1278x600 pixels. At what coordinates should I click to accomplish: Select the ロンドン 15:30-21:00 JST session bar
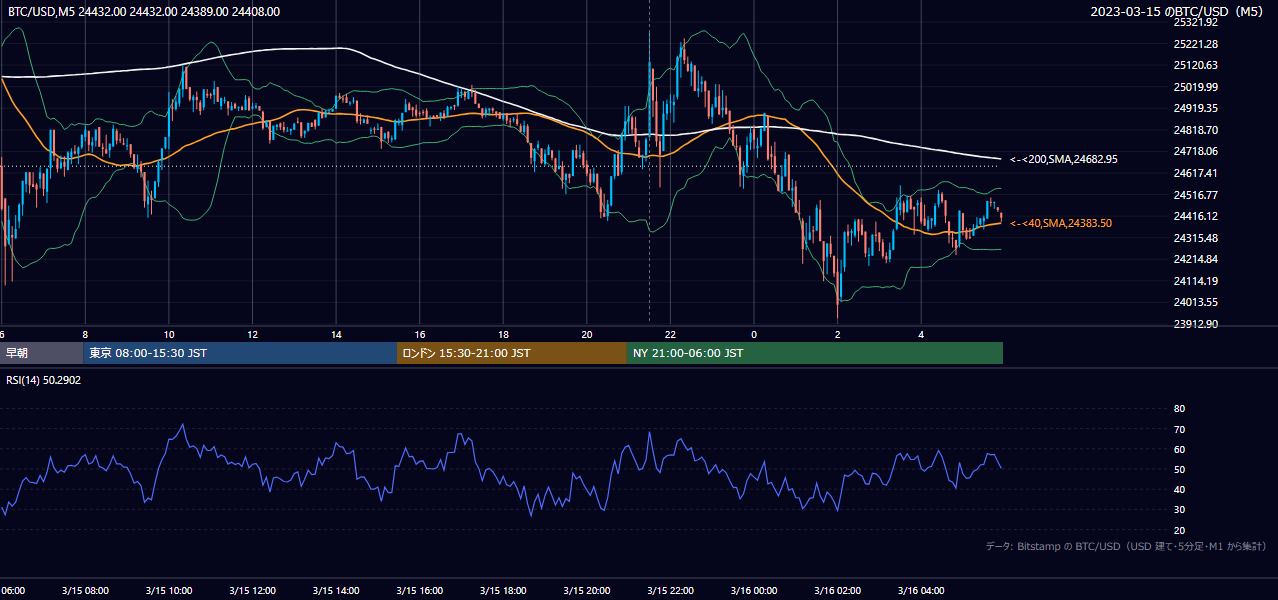(512, 353)
